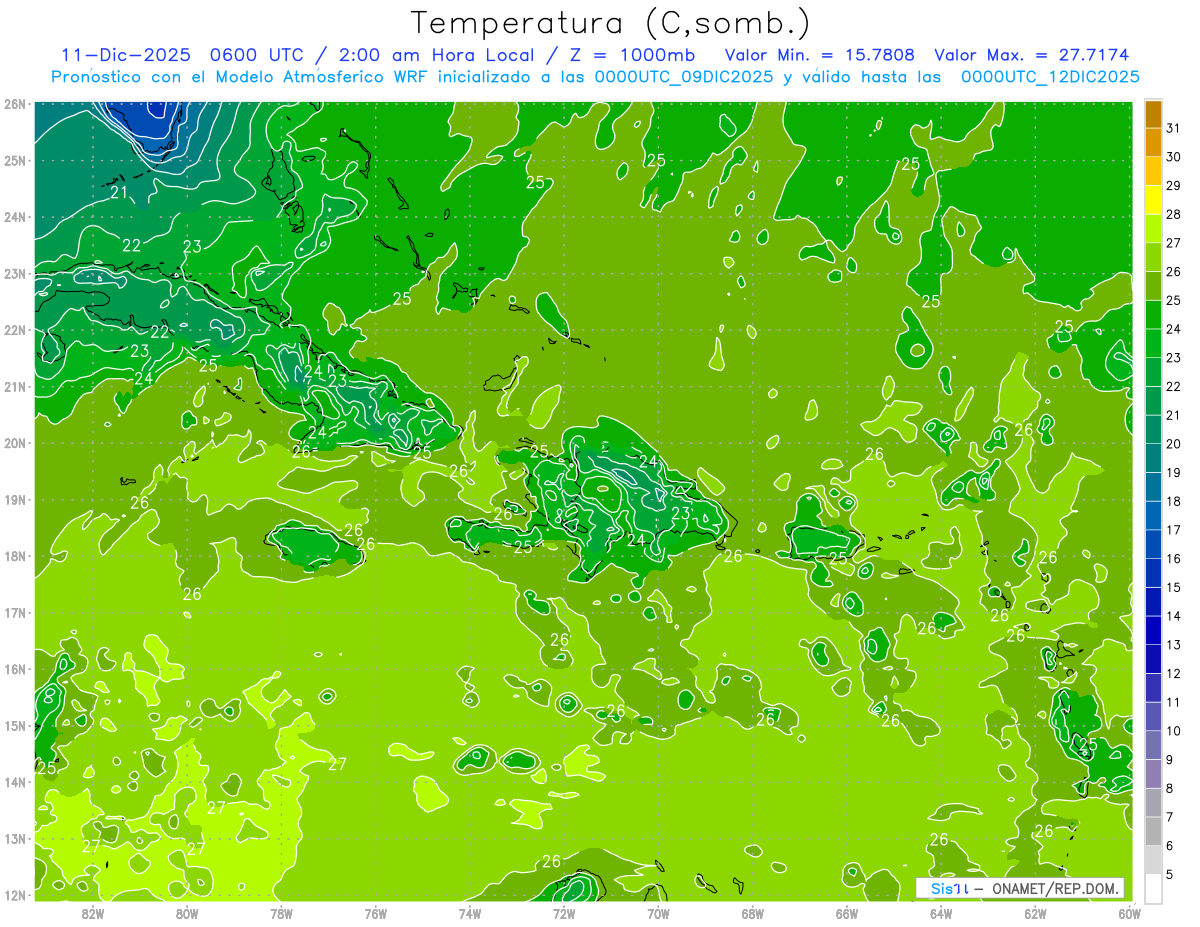Click the '78W' longitude axis label

[281, 913]
